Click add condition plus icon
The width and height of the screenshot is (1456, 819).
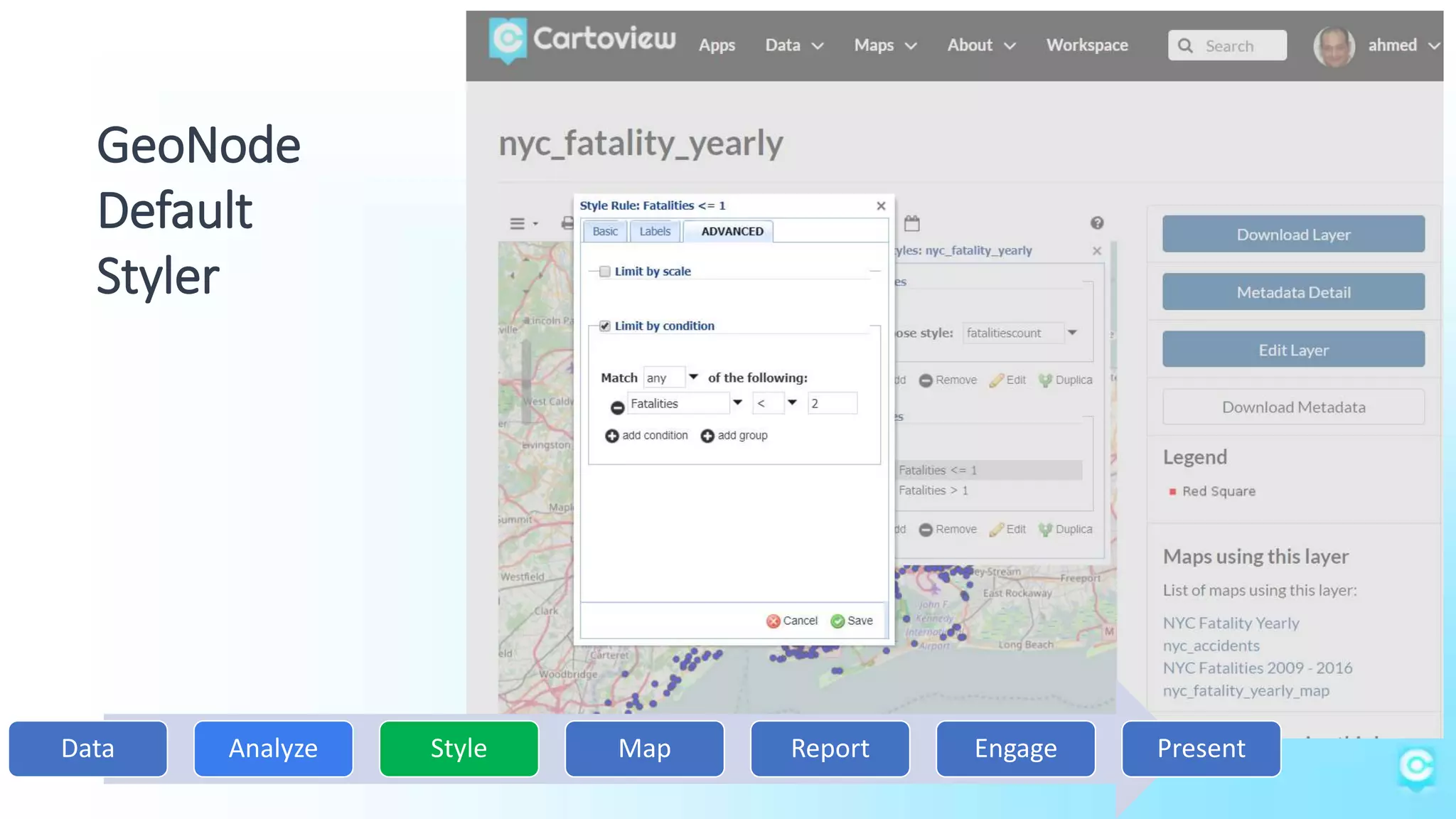[x=611, y=436]
